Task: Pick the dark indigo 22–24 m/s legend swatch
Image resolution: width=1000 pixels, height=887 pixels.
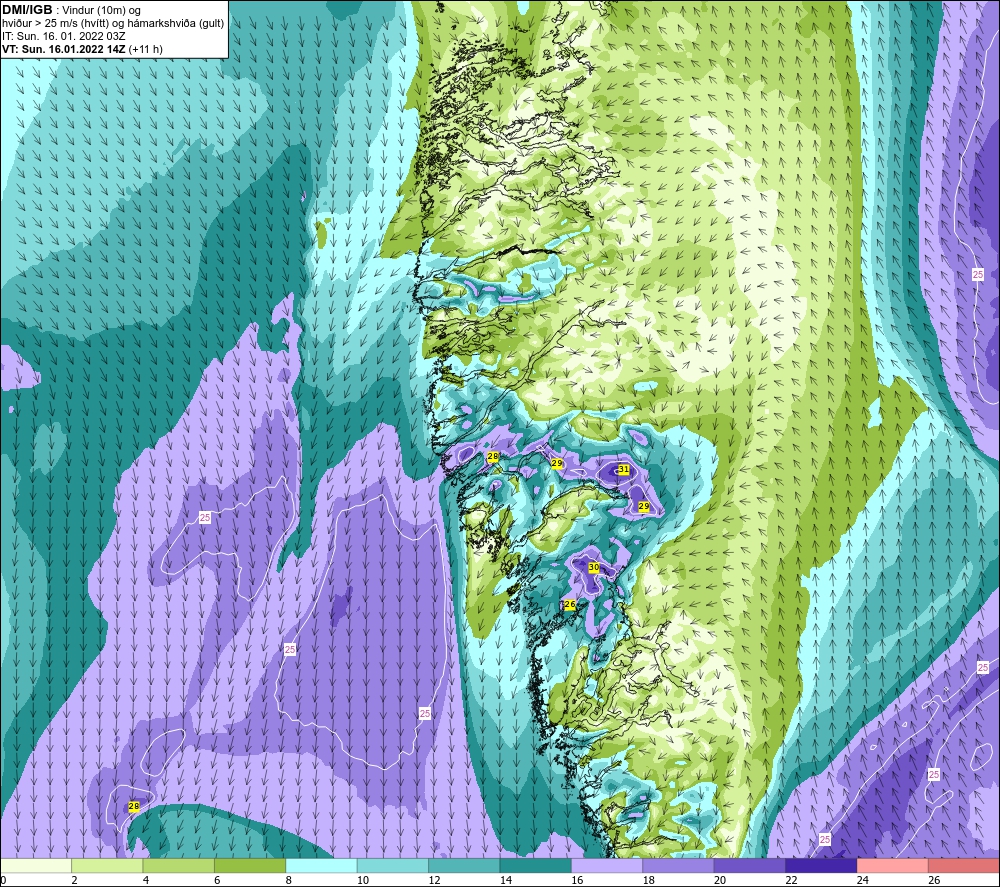Action: point(821,865)
